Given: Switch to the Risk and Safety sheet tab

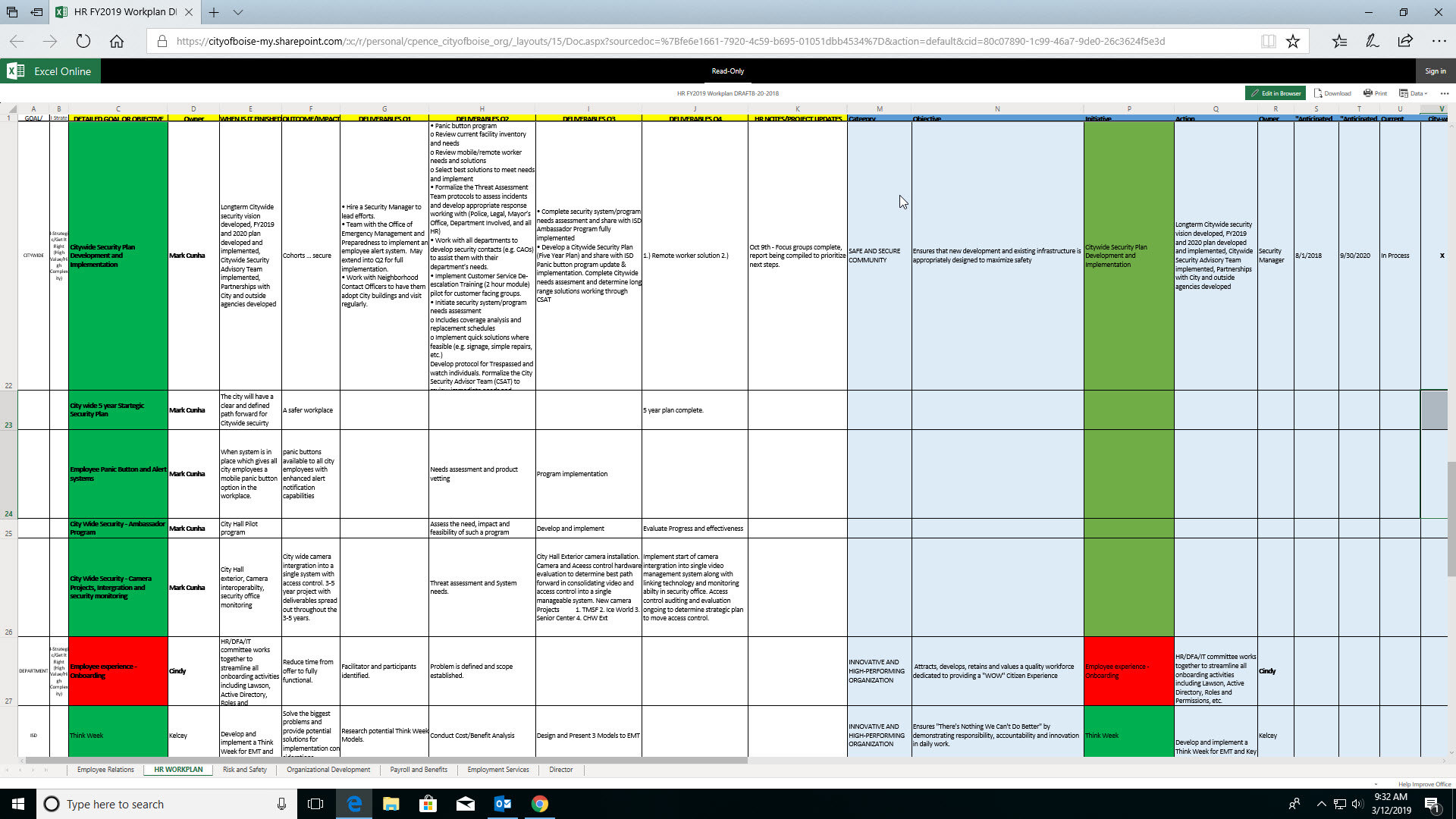Looking at the screenshot, I should click(244, 770).
